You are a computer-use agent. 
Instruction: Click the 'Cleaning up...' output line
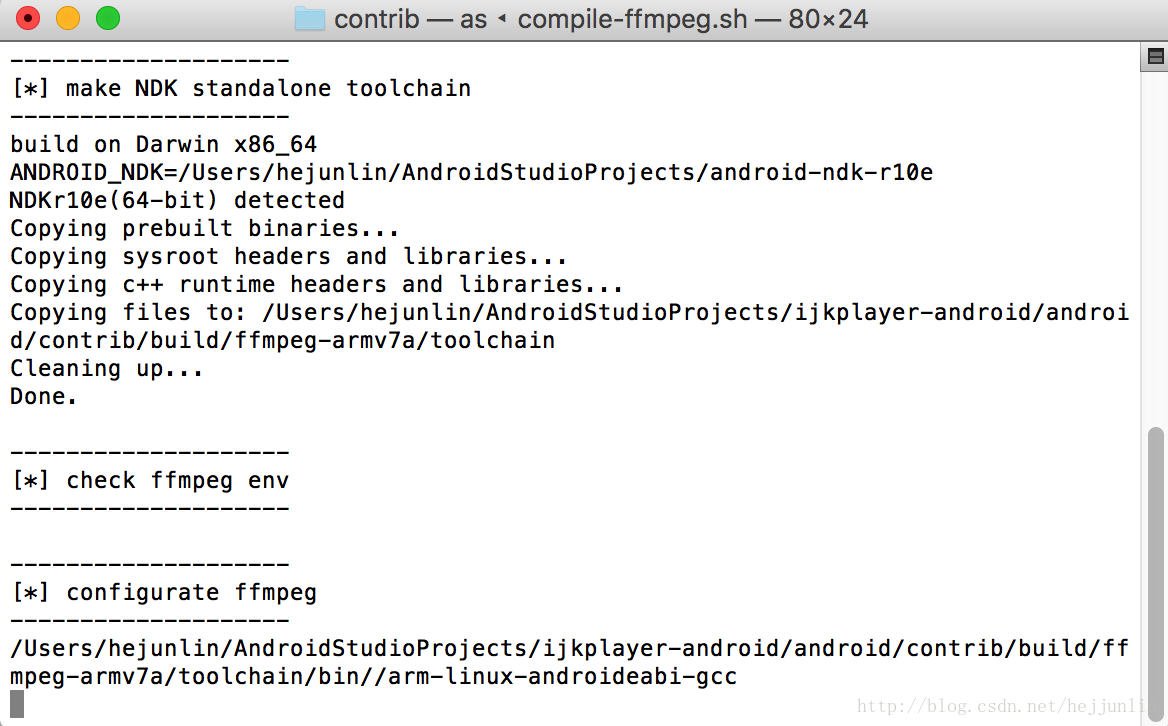click(x=107, y=369)
